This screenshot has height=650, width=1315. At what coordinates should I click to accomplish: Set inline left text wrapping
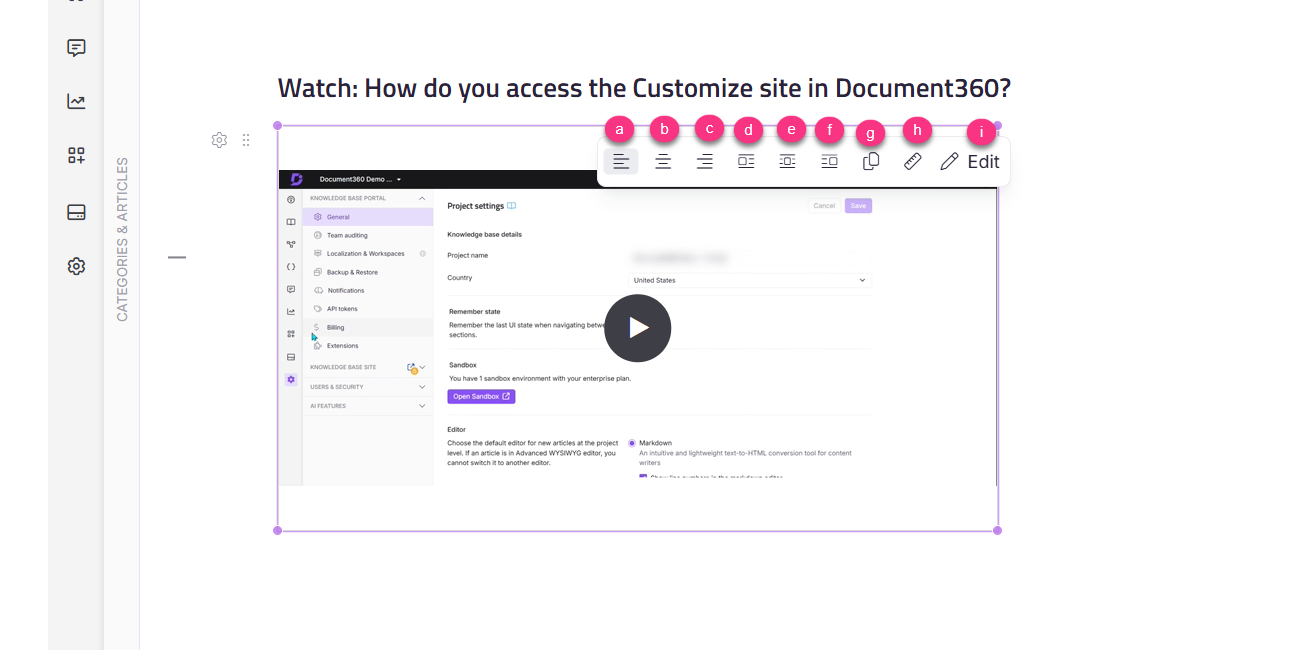coord(746,162)
